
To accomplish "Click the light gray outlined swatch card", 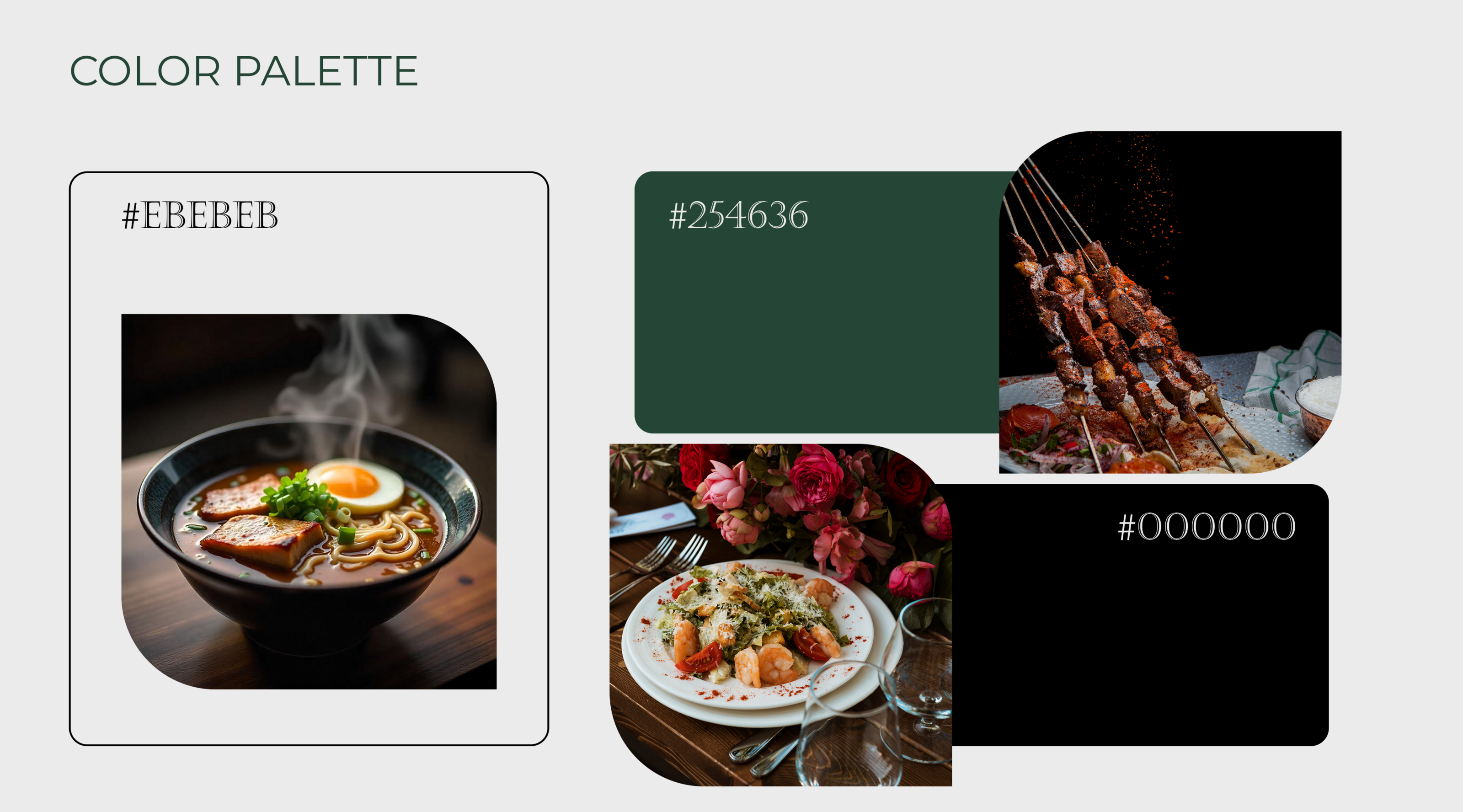I will pos(309,458).
